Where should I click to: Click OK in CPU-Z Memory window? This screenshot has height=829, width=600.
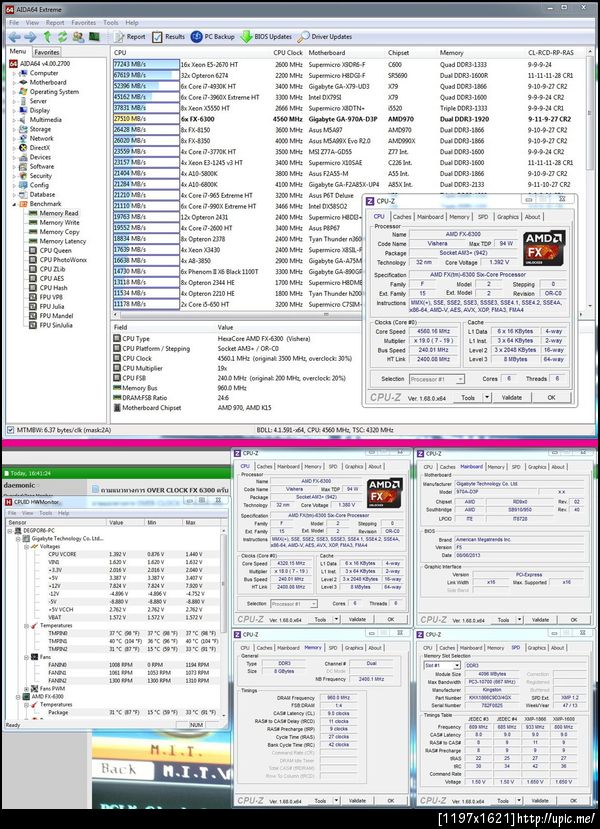click(391, 801)
